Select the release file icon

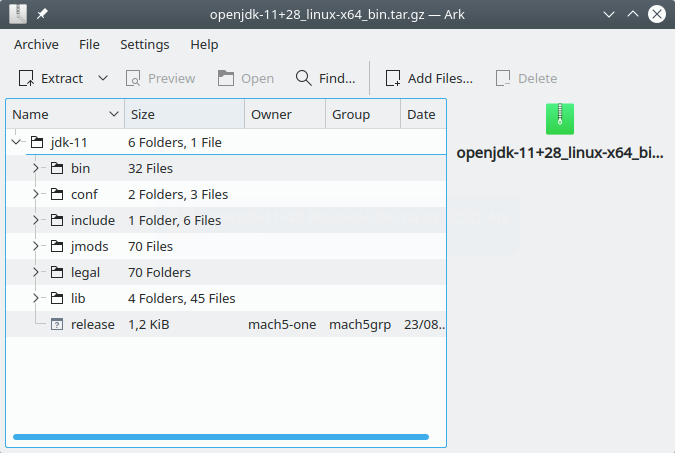pyautogui.click(x=57, y=324)
